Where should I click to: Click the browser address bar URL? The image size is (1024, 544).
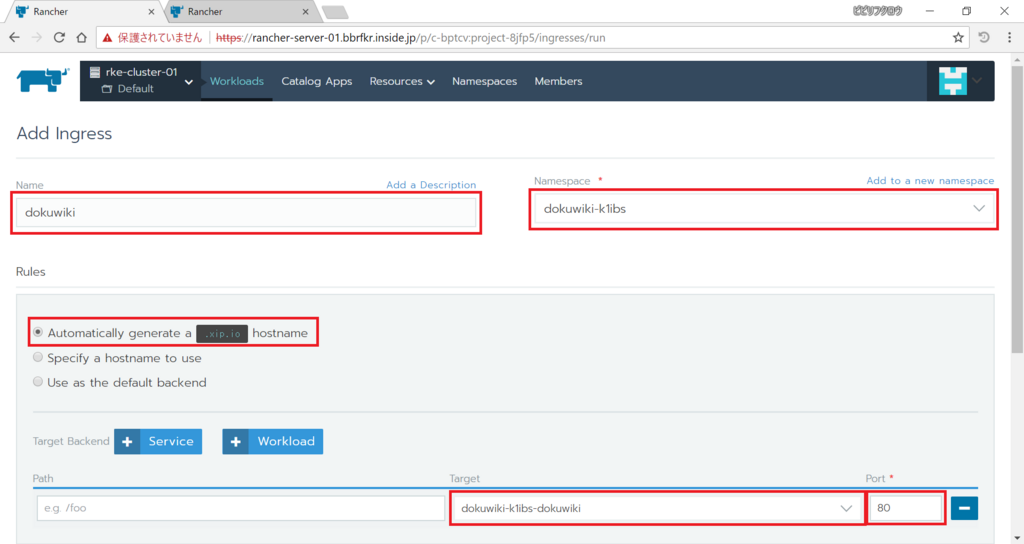410,38
